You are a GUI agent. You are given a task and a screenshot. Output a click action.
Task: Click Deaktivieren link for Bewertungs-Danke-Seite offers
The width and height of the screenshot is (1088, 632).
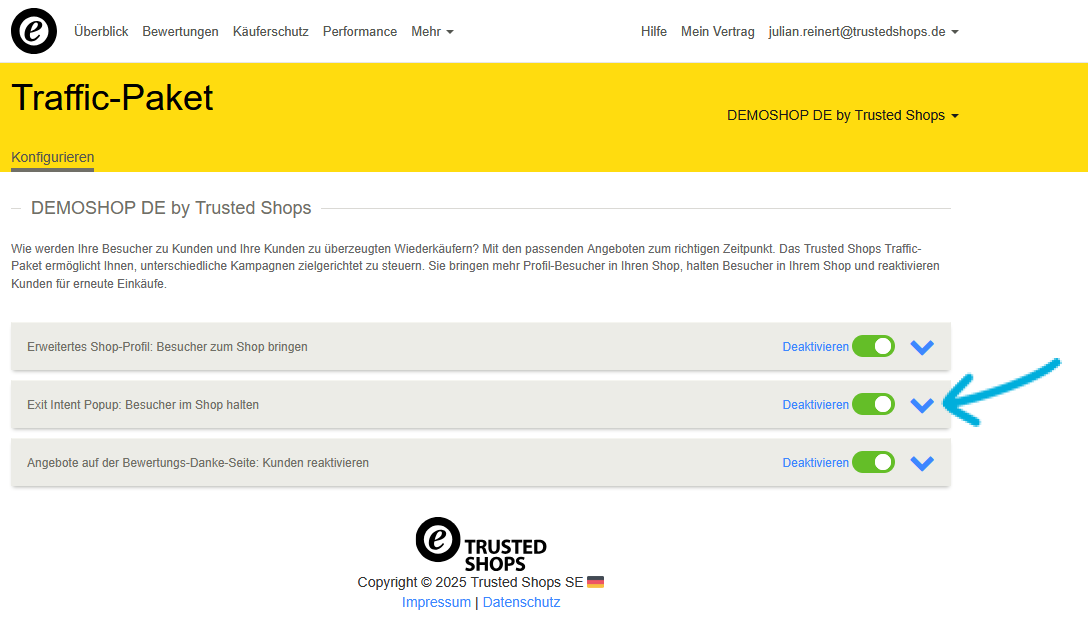(x=815, y=463)
